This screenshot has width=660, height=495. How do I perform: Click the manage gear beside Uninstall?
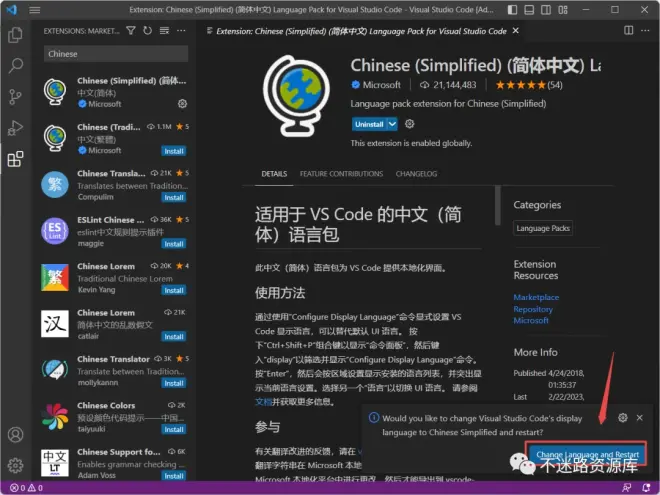coord(410,124)
